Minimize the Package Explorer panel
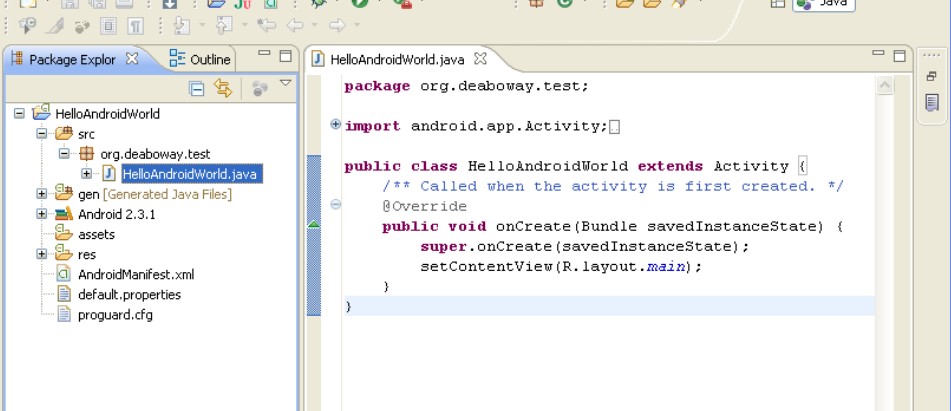 (264, 53)
